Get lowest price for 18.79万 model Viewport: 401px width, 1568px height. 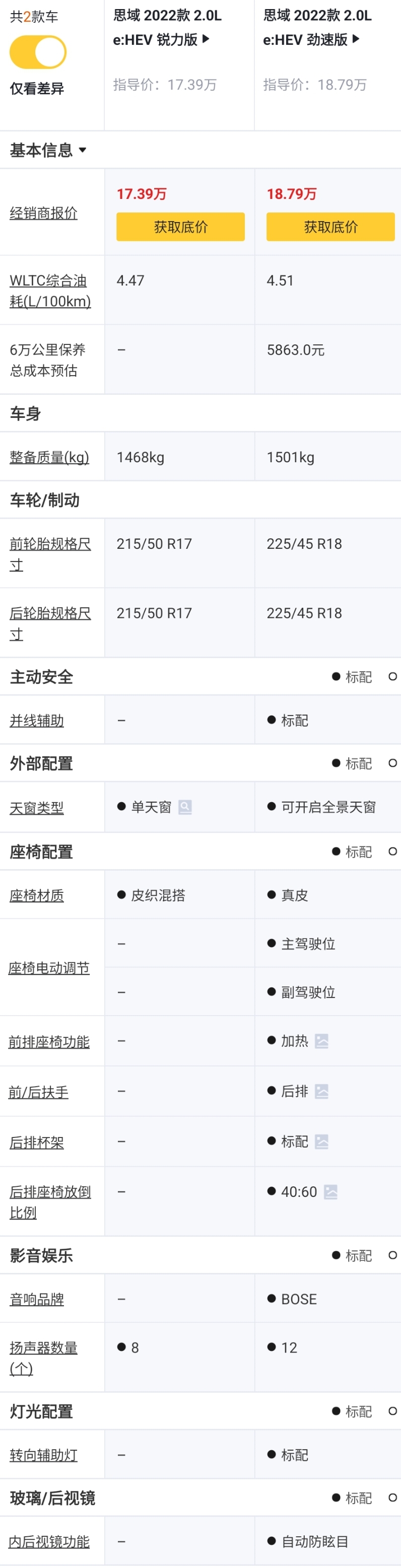pos(330,227)
